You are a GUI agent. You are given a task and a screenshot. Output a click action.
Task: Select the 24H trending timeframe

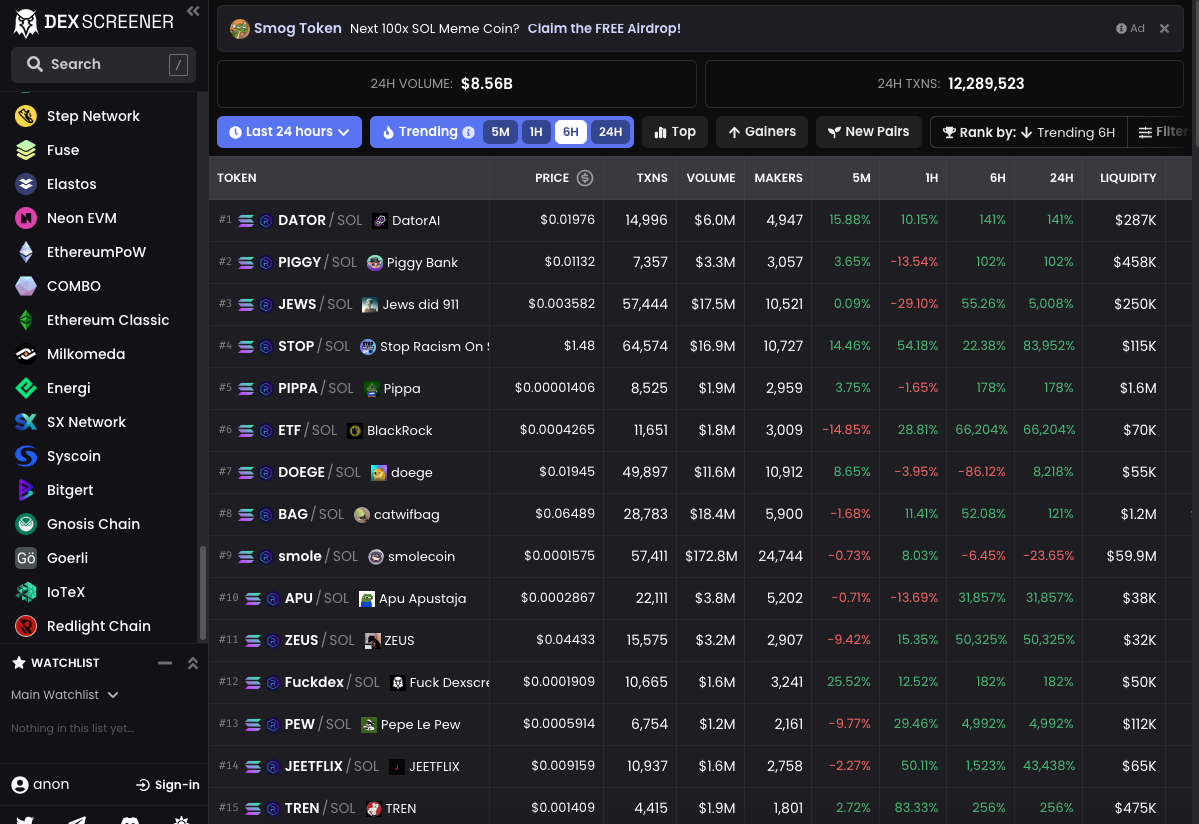(x=610, y=132)
